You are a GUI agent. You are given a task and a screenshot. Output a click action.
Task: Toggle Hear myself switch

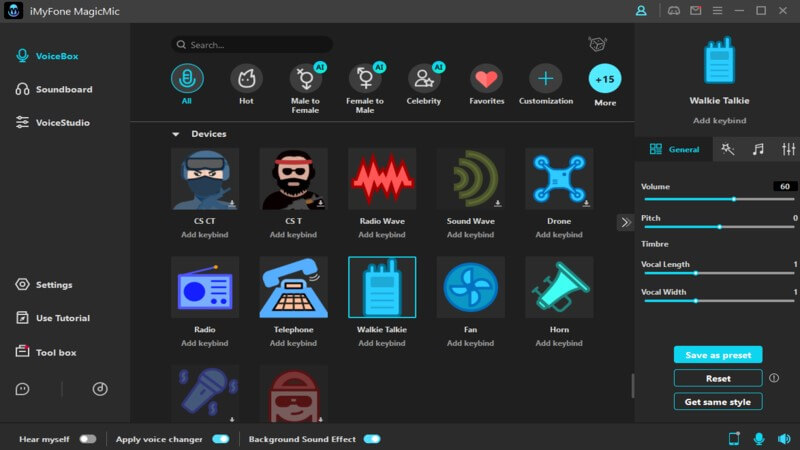pos(88,439)
